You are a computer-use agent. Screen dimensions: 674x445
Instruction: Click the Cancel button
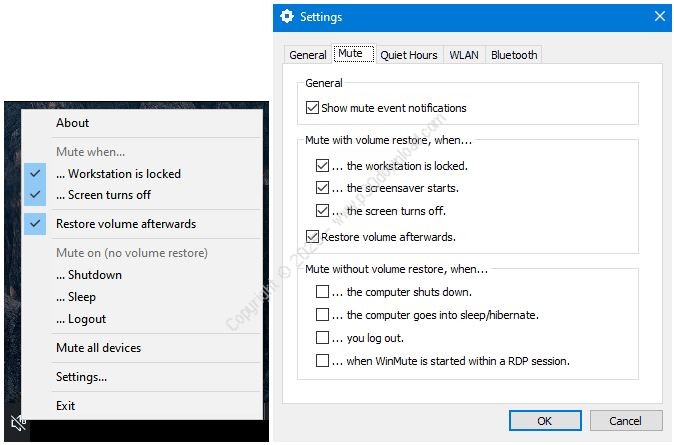pos(625,421)
